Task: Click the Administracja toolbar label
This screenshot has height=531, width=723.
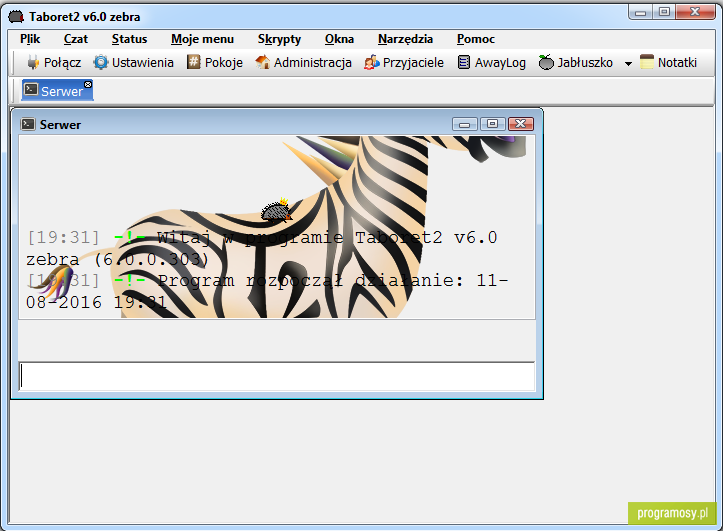Action: [313, 63]
